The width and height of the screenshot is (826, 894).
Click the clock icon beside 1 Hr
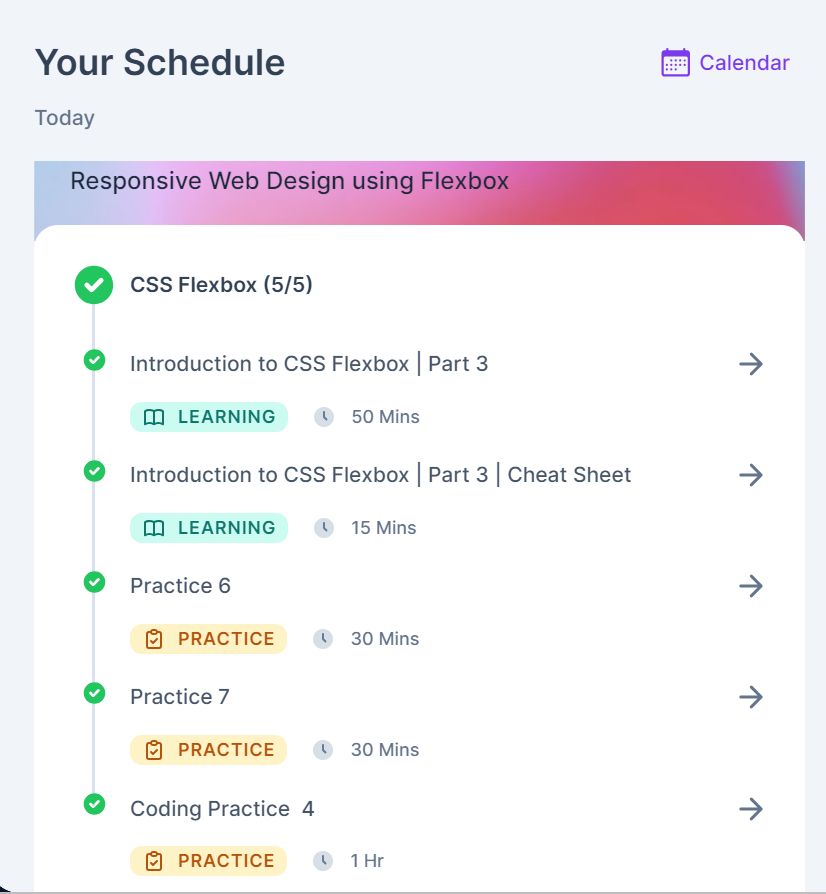324,861
